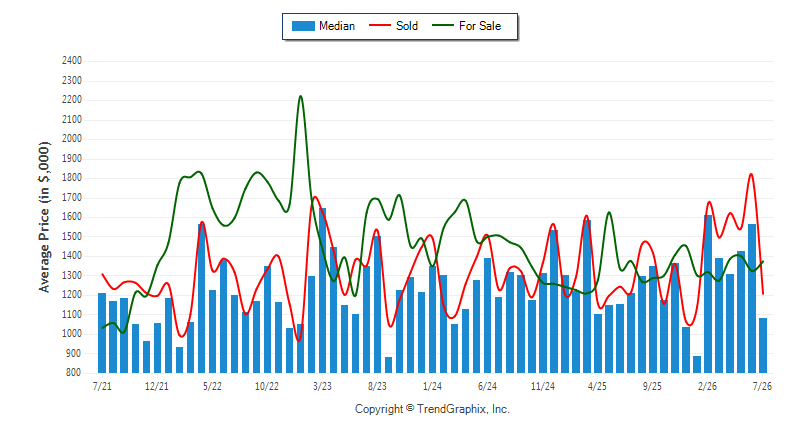Toggle the Median series legend label
Image resolution: width=800 pixels, height=434 pixels.
337,26
